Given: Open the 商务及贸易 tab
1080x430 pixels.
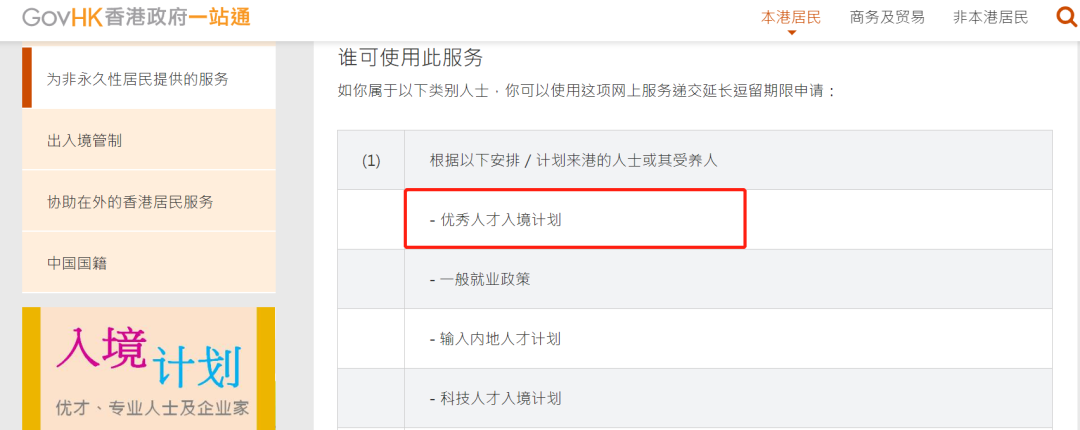Looking at the screenshot, I should [x=887, y=18].
